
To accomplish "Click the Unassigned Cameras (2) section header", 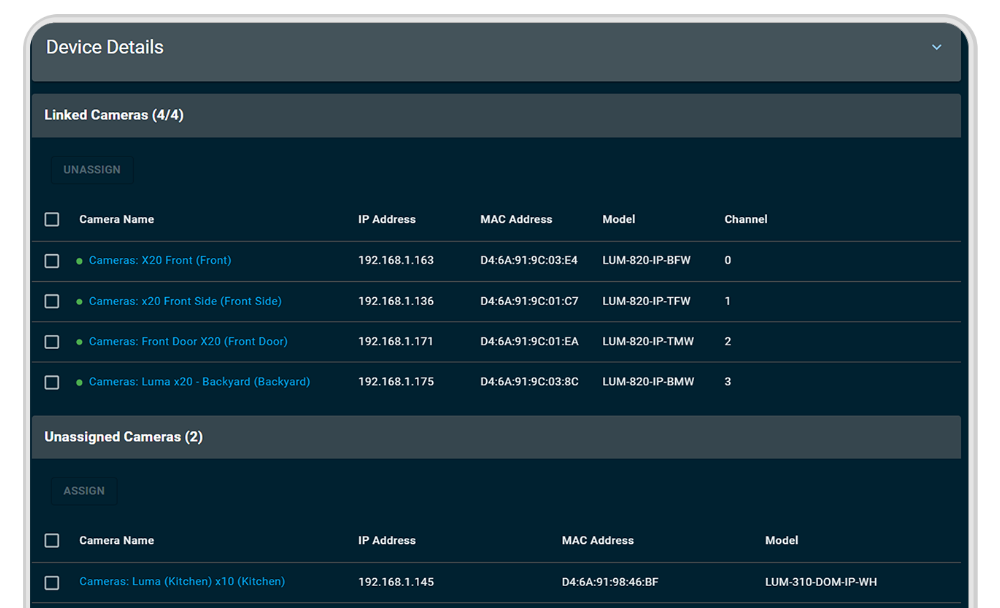I will [123, 437].
